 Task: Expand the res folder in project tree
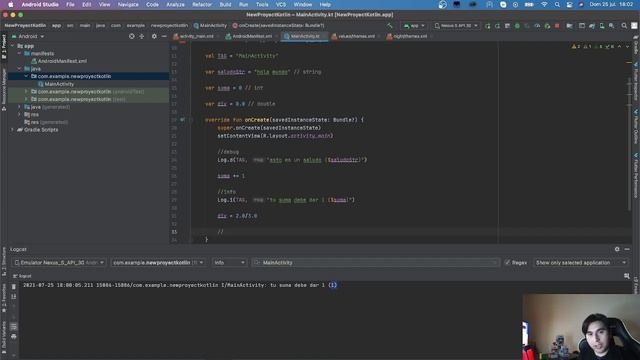pos(19,115)
